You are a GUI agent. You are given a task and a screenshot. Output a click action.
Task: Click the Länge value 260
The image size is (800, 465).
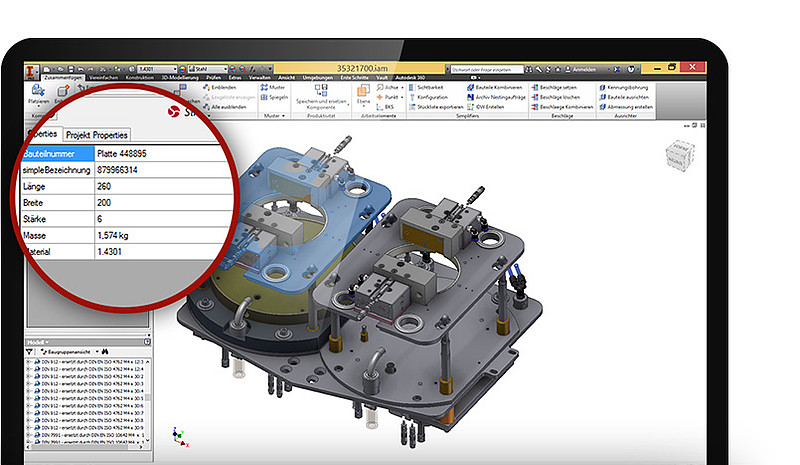(x=104, y=186)
